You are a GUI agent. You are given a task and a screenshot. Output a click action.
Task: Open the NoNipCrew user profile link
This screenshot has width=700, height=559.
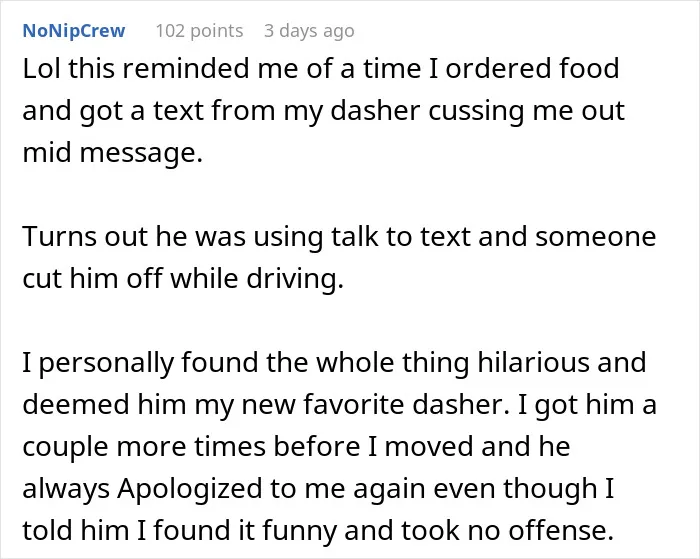[74, 31]
